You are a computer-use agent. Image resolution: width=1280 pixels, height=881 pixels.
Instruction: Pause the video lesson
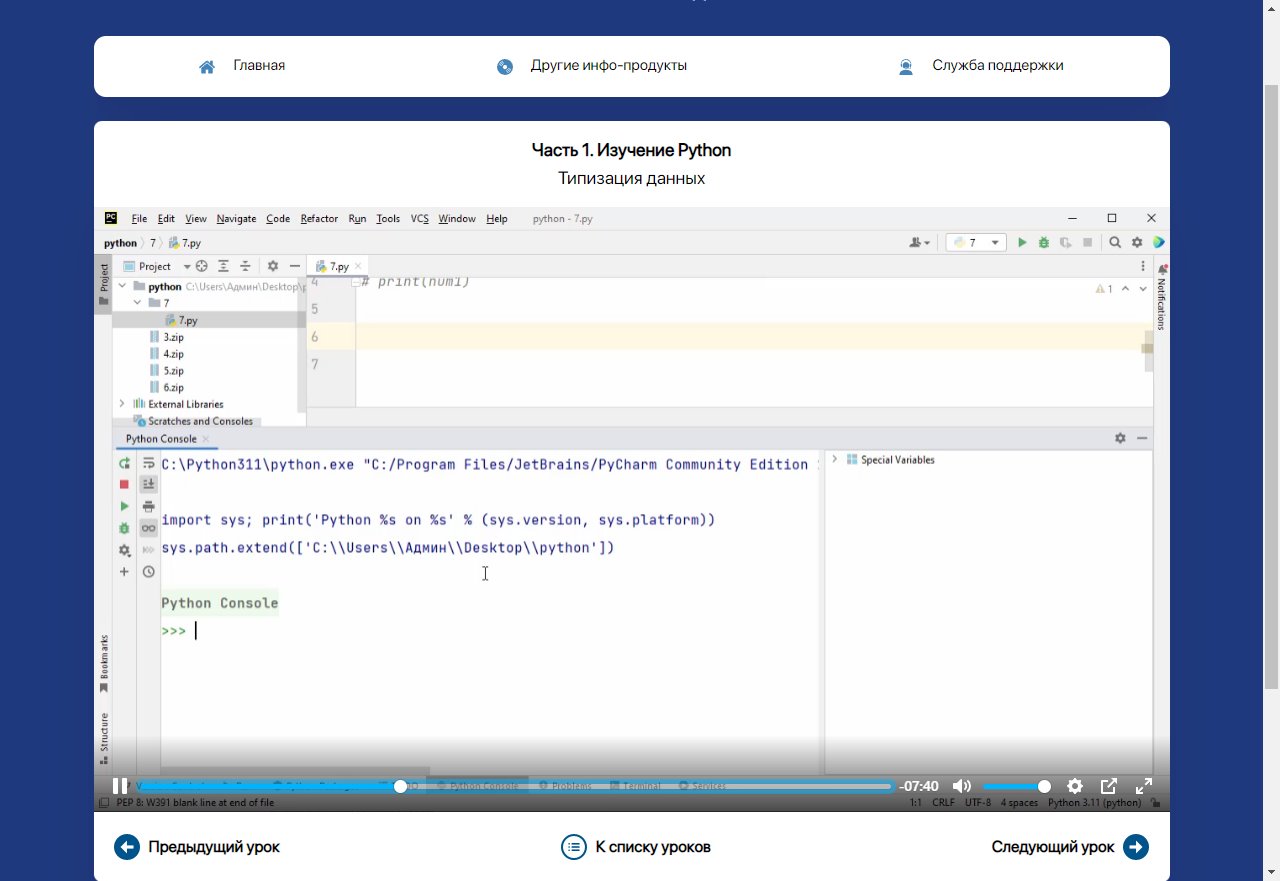pos(119,786)
